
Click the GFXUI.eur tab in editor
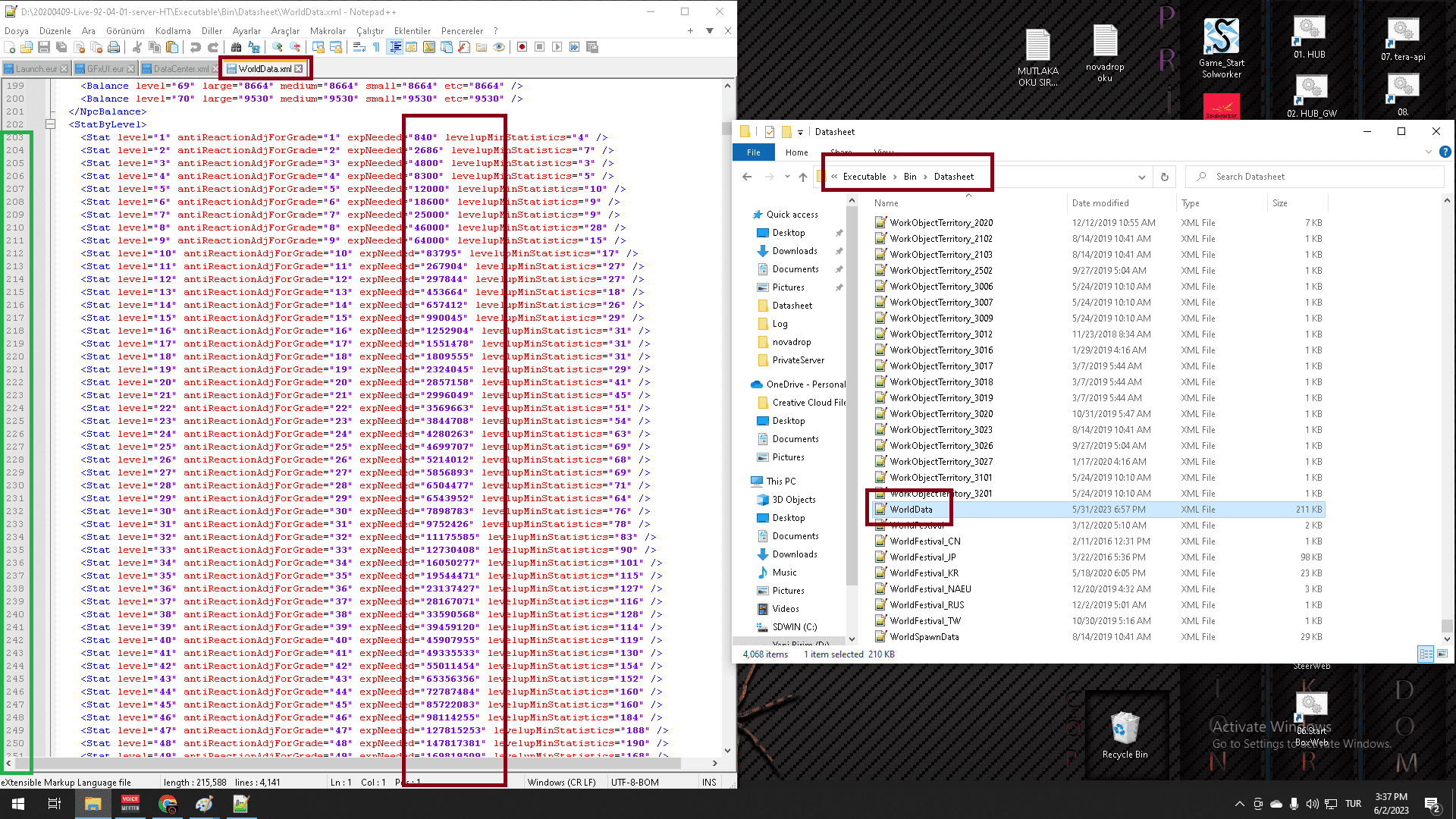(x=99, y=68)
